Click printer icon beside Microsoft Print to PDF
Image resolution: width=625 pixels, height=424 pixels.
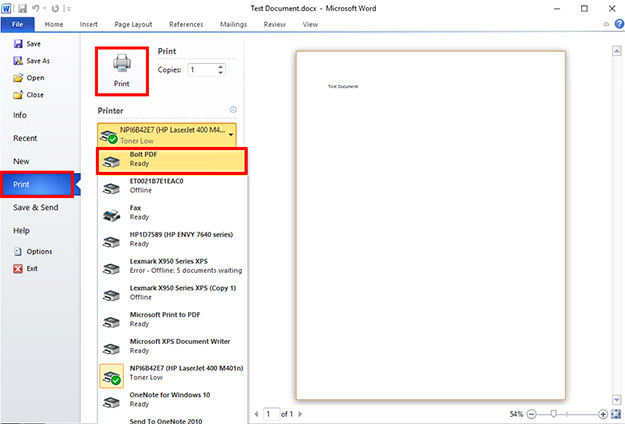tap(112, 322)
